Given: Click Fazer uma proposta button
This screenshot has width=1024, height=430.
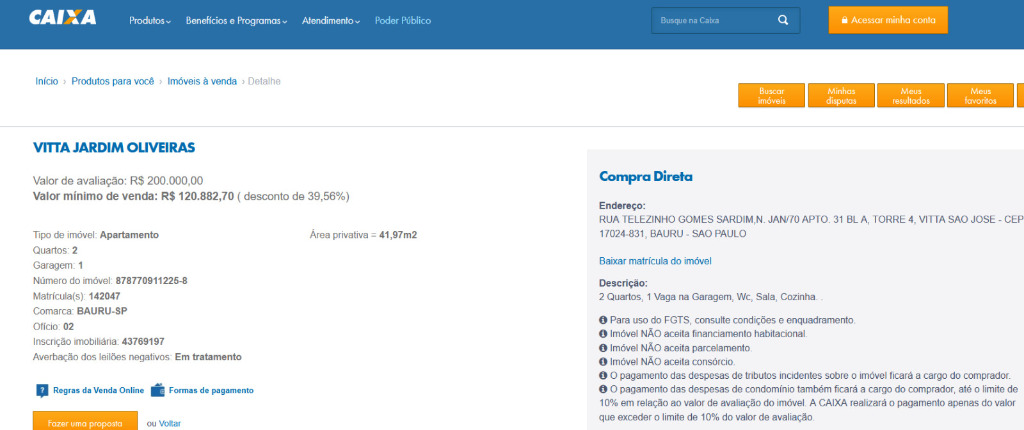Looking at the screenshot, I should 86,421.
